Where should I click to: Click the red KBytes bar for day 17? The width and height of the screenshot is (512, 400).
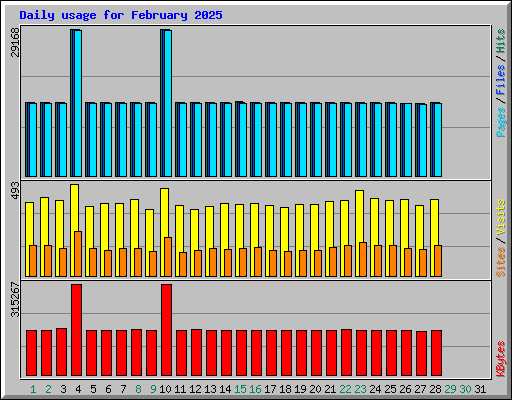point(271,353)
